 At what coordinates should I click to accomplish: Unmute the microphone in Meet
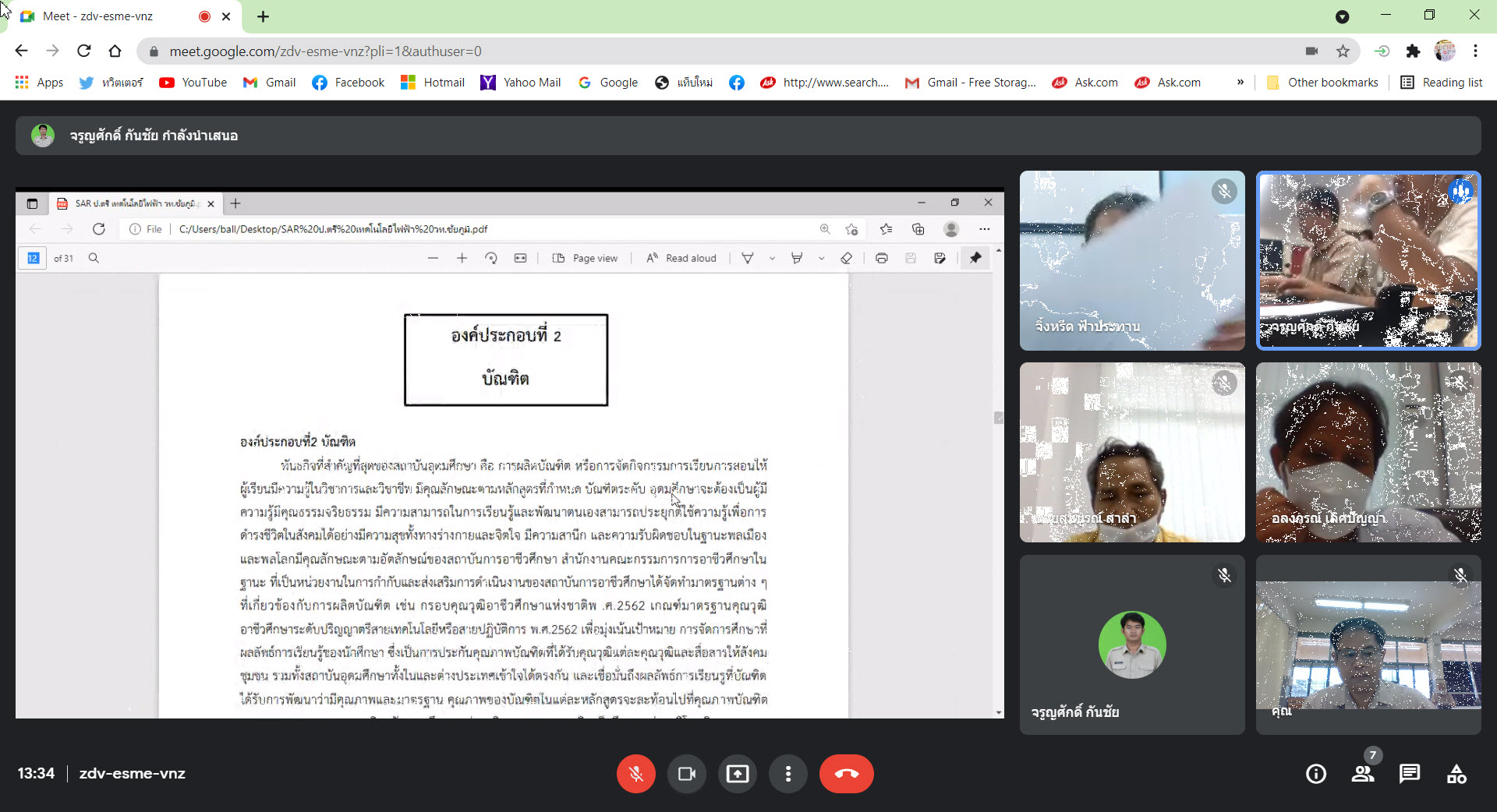point(635,774)
